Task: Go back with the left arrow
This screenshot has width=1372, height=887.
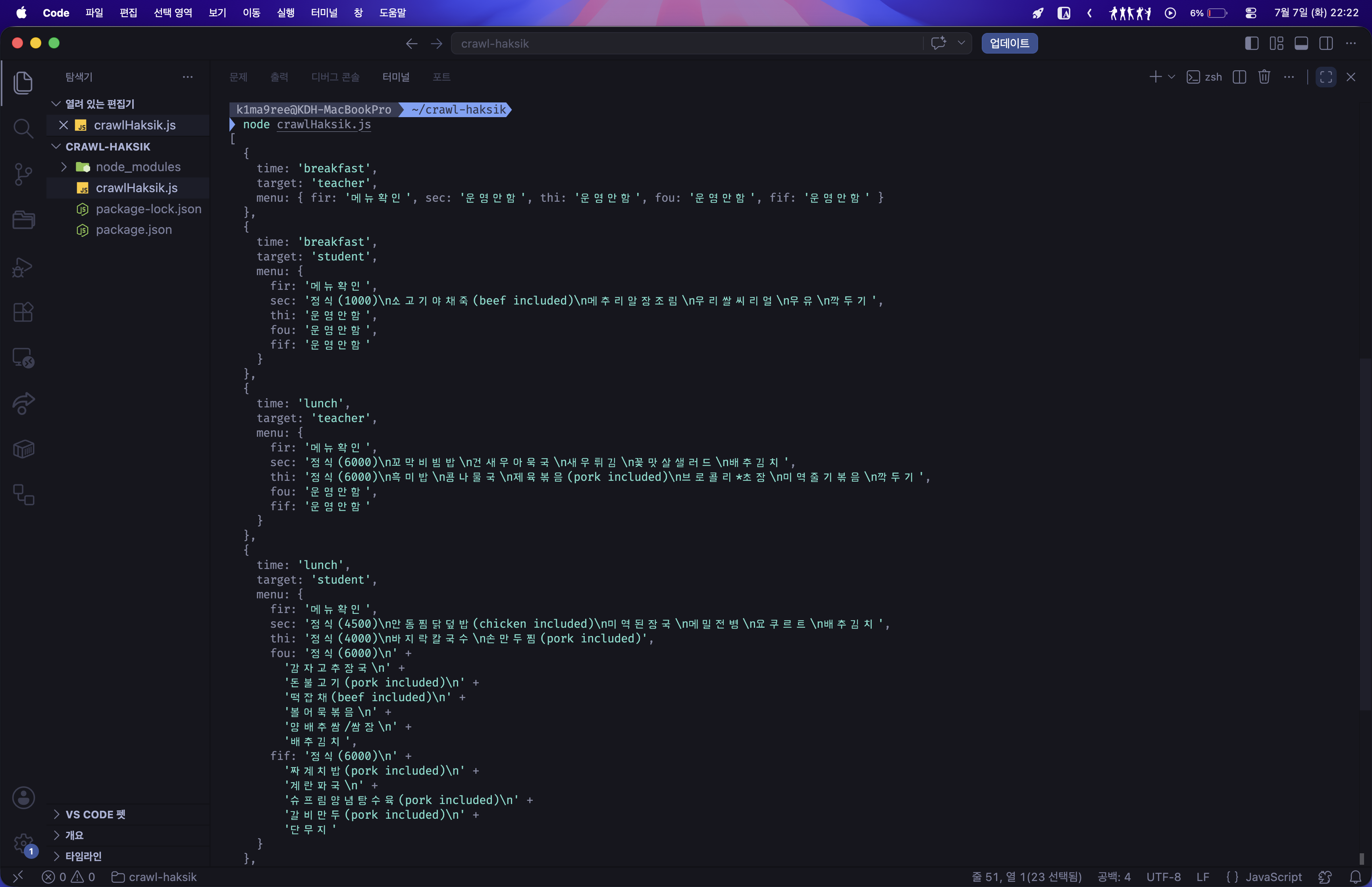Action: pos(412,44)
